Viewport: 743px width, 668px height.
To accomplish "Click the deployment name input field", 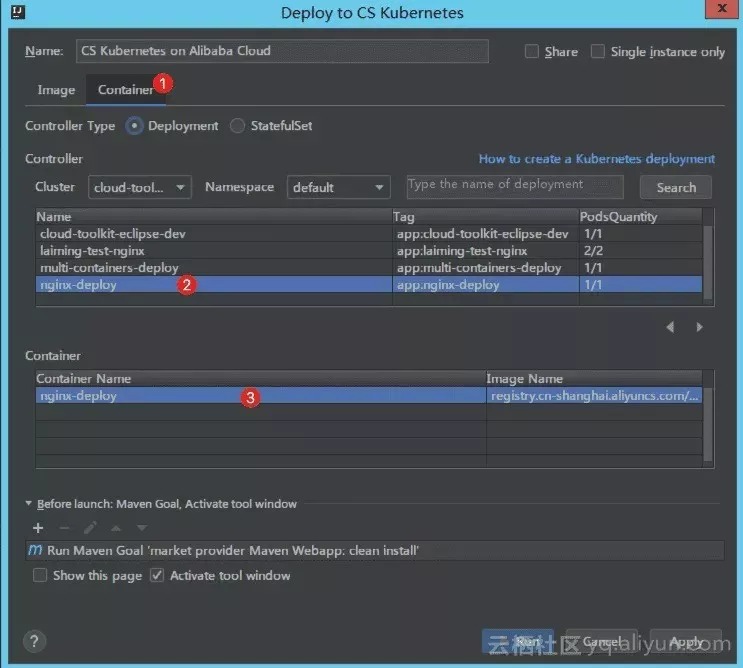I will click(514, 186).
